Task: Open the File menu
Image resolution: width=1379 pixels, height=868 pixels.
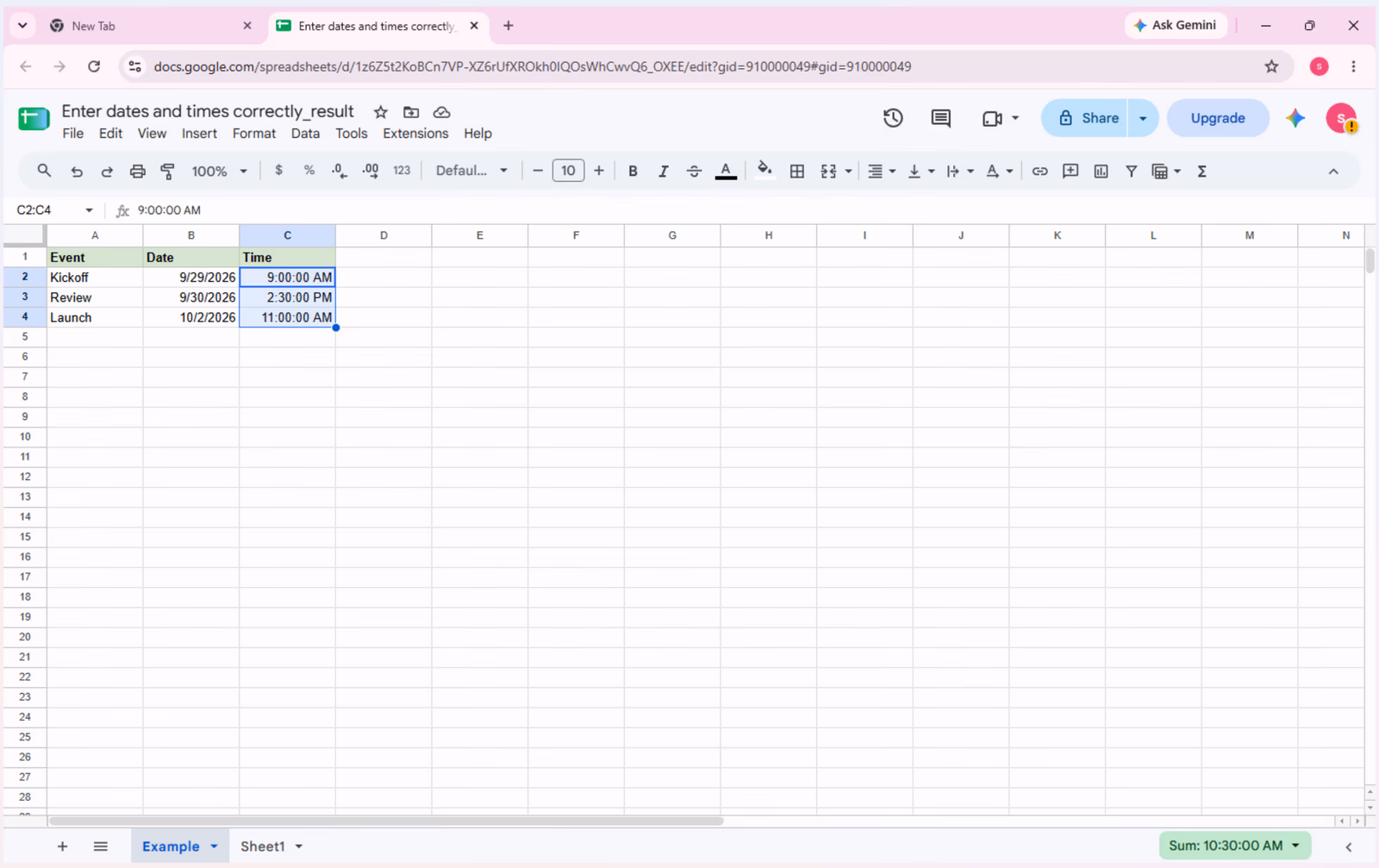Action: pos(73,134)
